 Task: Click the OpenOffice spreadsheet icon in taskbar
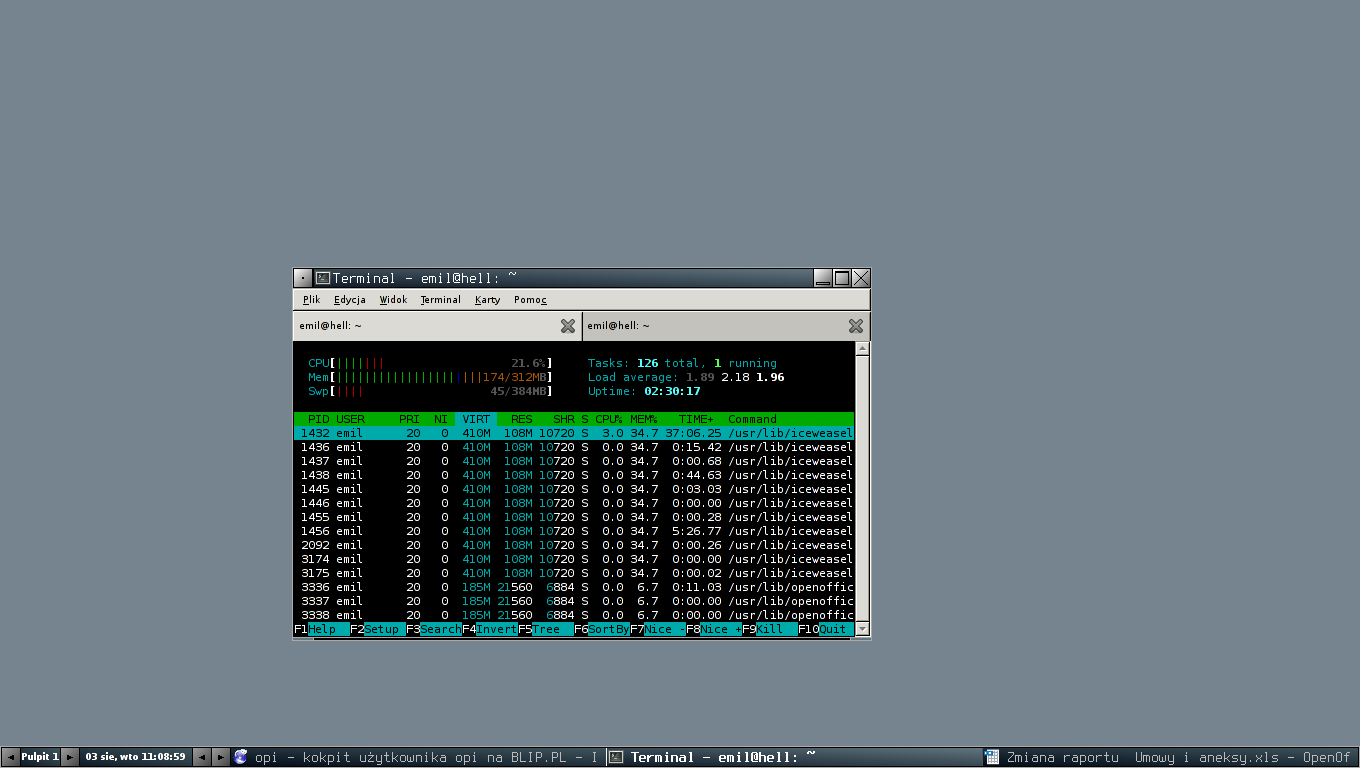pos(992,757)
